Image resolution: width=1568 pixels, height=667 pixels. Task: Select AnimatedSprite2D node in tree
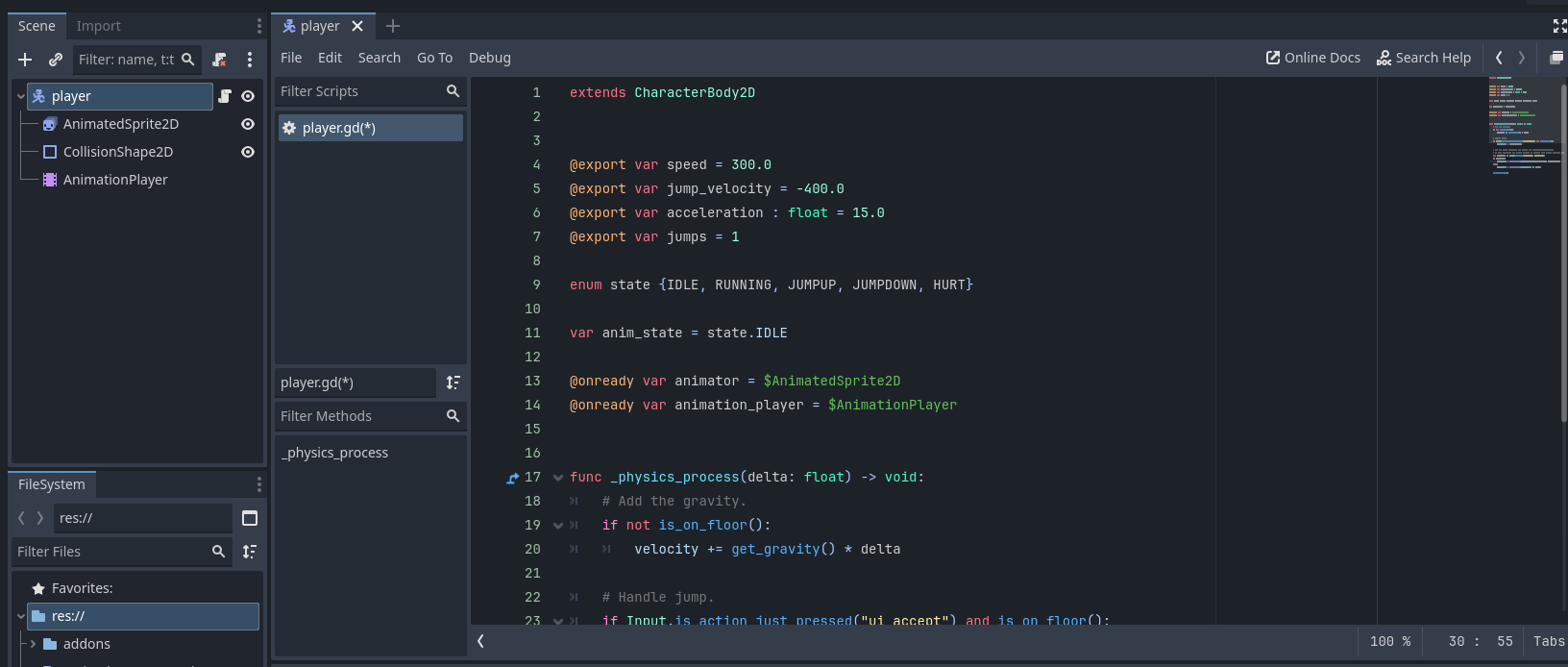coord(121,124)
